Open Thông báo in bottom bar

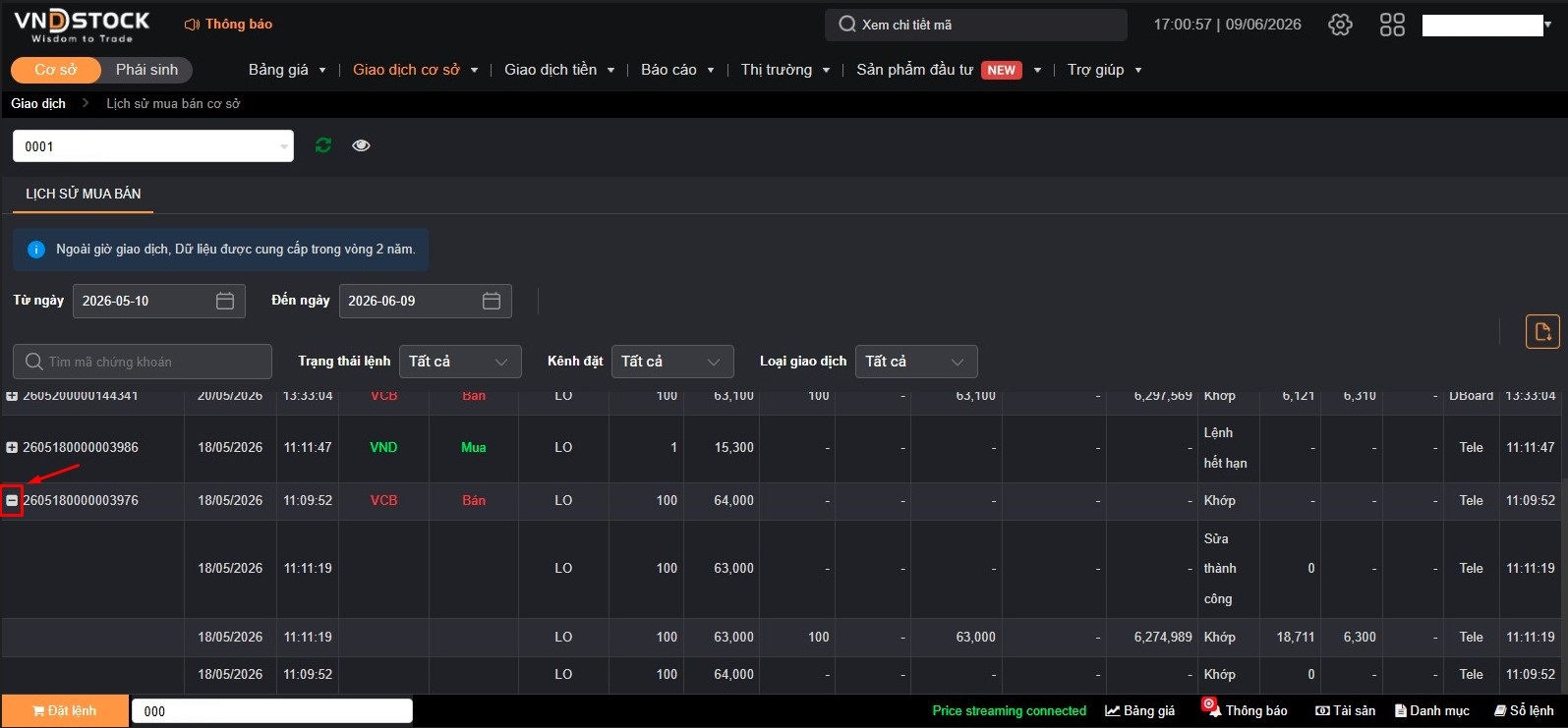click(x=1246, y=710)
